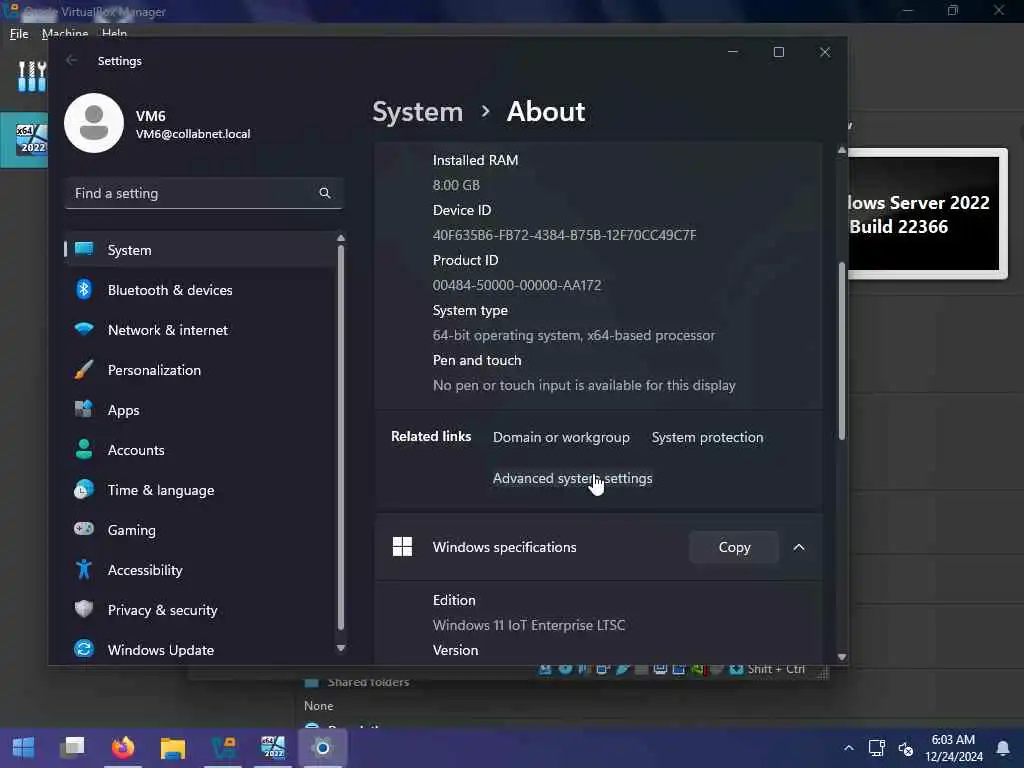Click the sidebar scroll up arrow
Image resolution: width=1024 pixels, height=768 pixels.
click(340, 238)
